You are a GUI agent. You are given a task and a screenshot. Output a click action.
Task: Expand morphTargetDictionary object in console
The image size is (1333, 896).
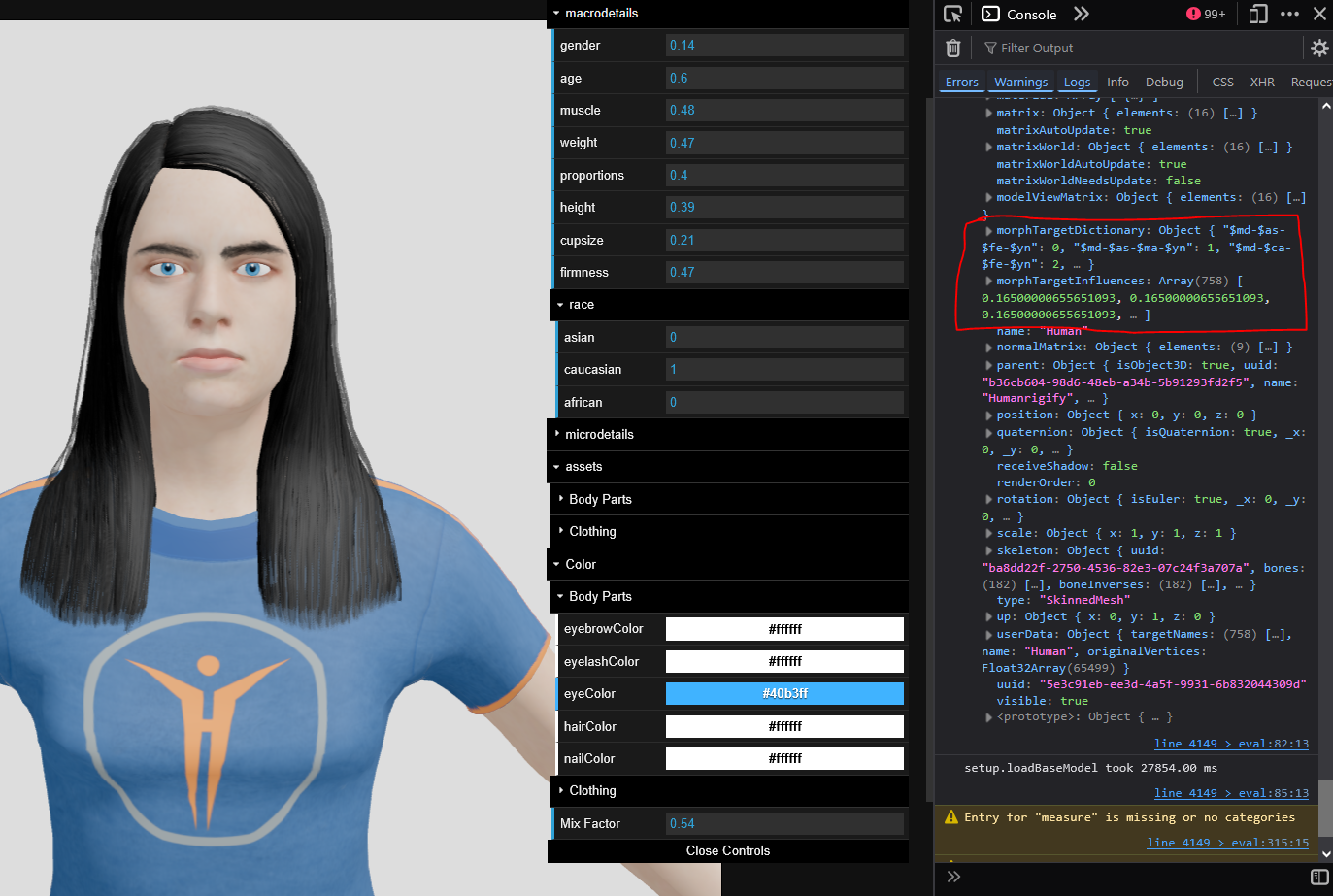click(988, 231)
